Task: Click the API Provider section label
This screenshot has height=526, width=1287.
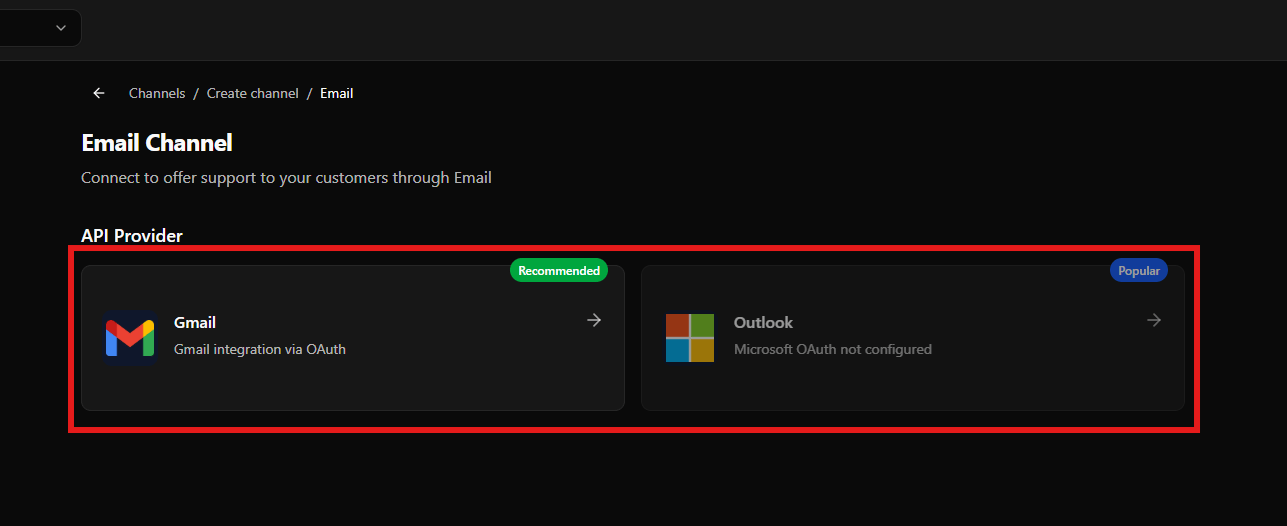Action: pos(132,236)
